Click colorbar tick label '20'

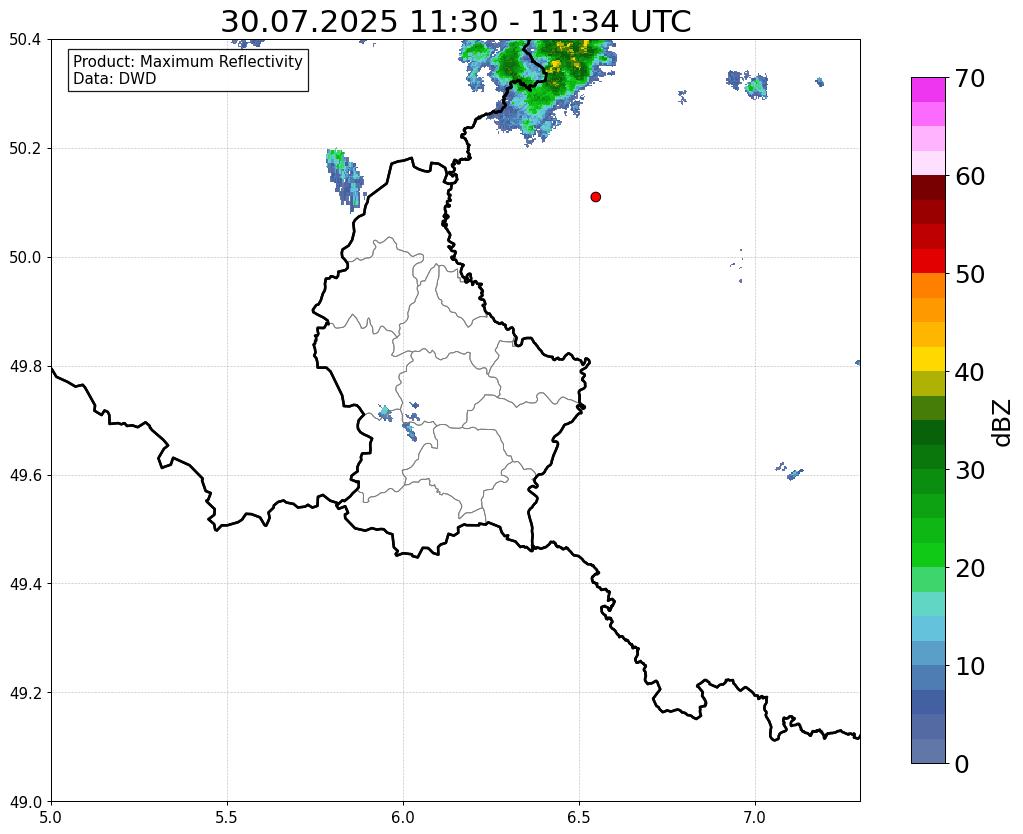tap(970, 568)
